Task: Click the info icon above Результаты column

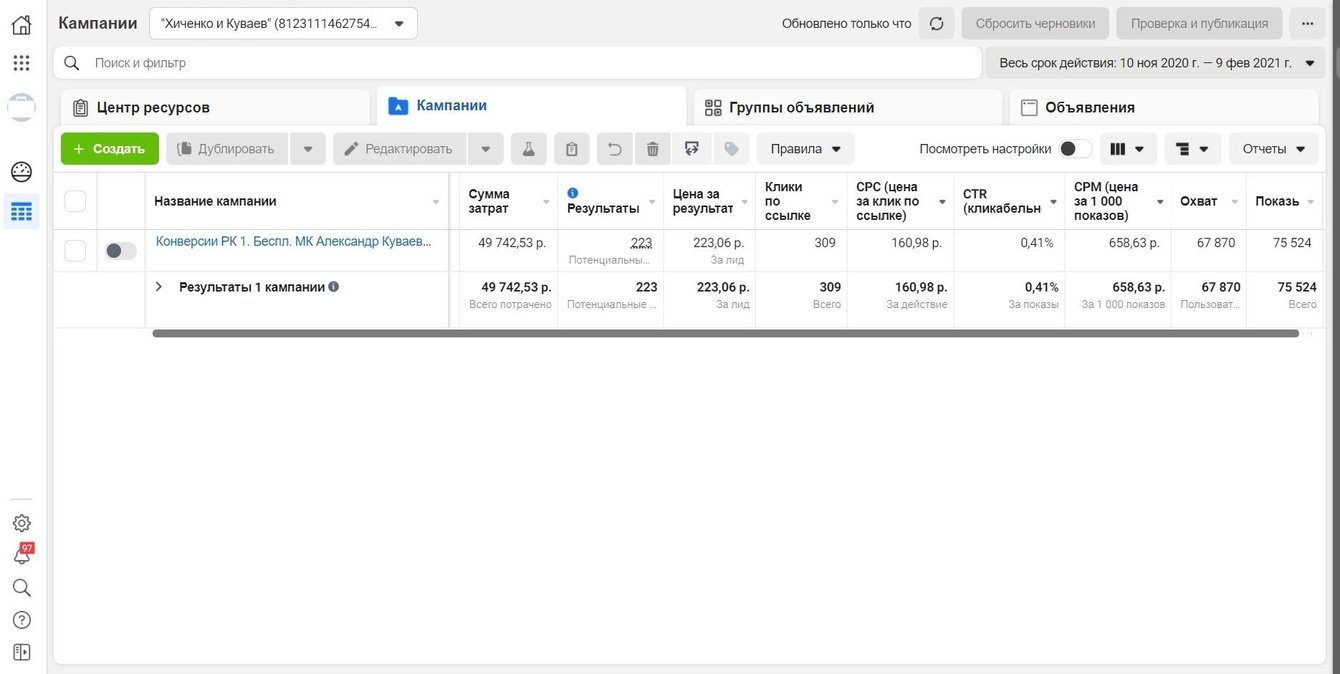Action: [x=573, y=193]
